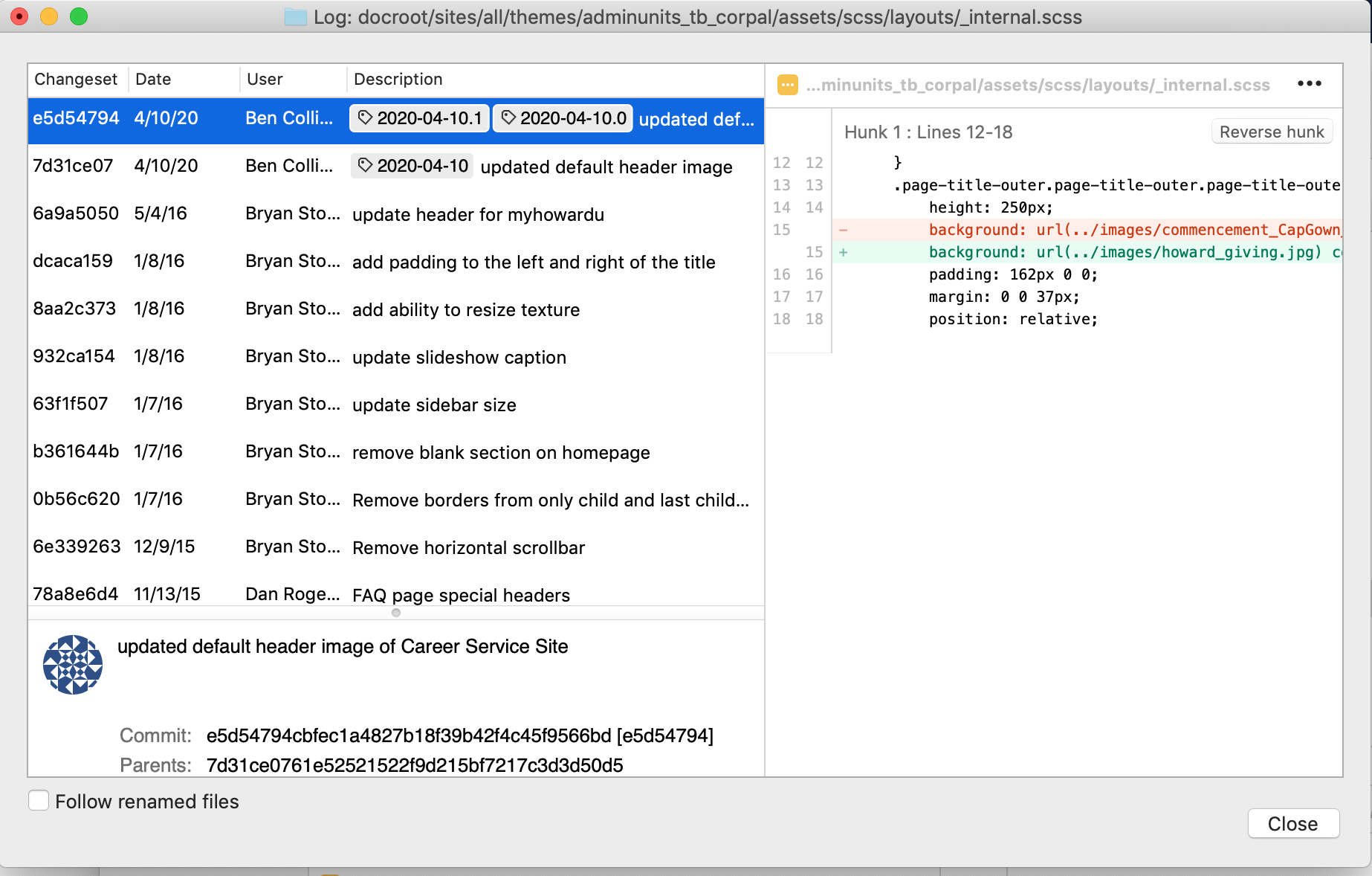Select commit b361644b remove blank section
The image size is (1372, 876).
396,451
